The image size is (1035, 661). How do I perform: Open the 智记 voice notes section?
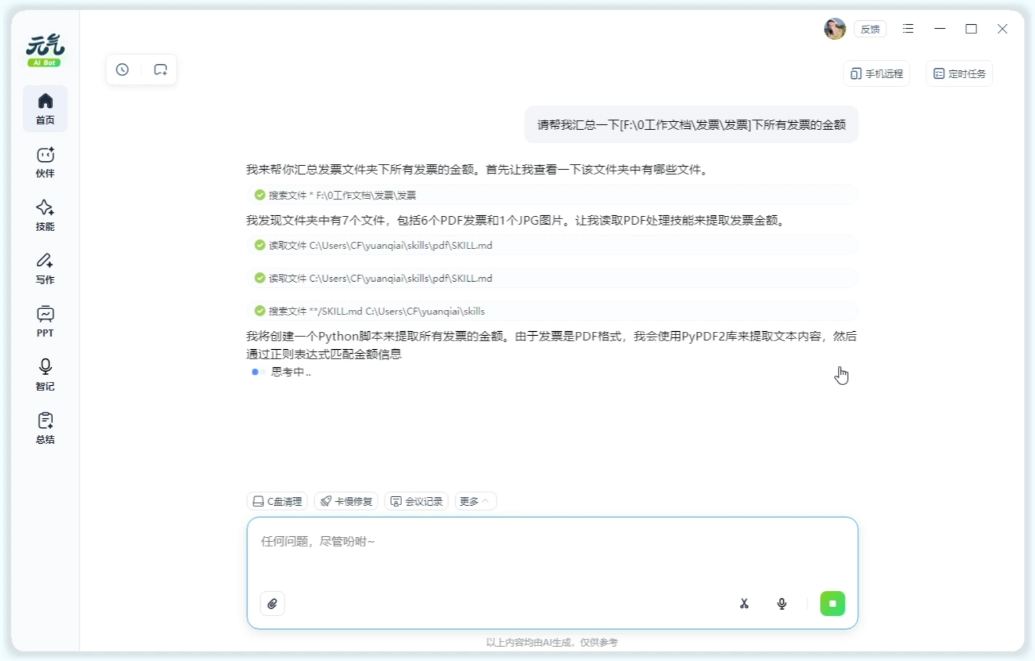(45, 375)
